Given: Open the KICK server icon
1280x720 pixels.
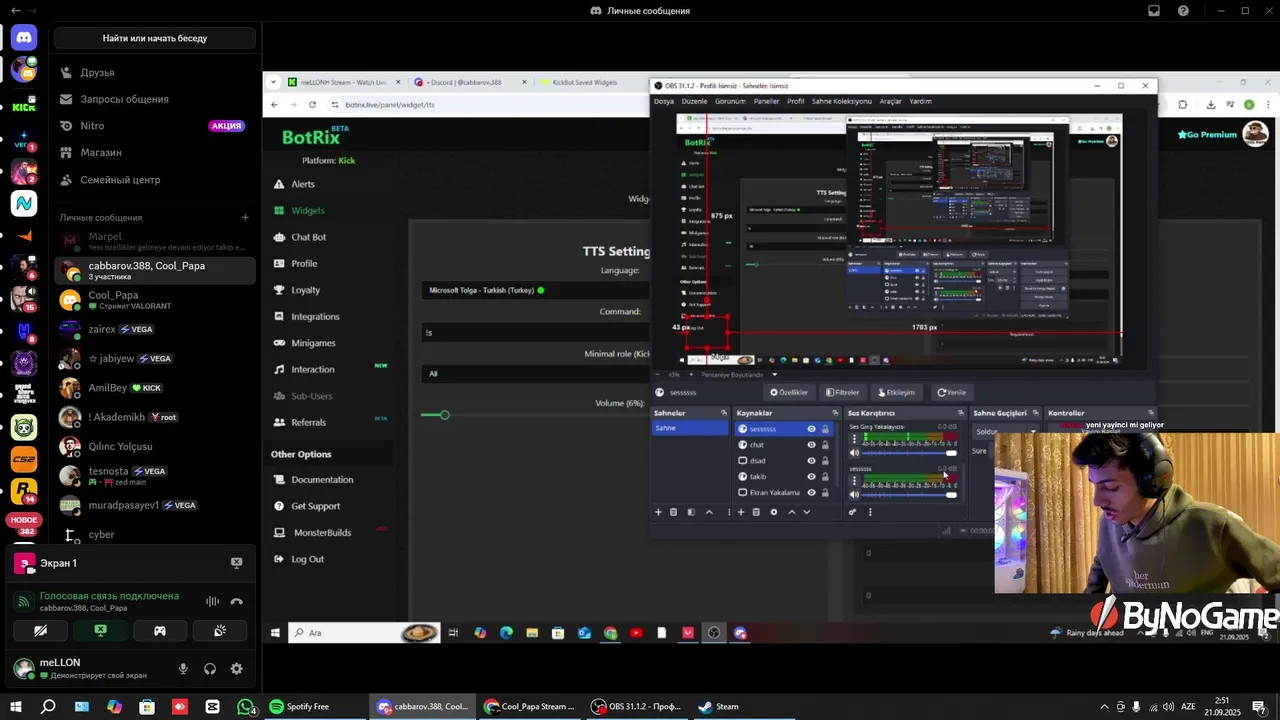Looking at the screenshot, I should [24, 105].
